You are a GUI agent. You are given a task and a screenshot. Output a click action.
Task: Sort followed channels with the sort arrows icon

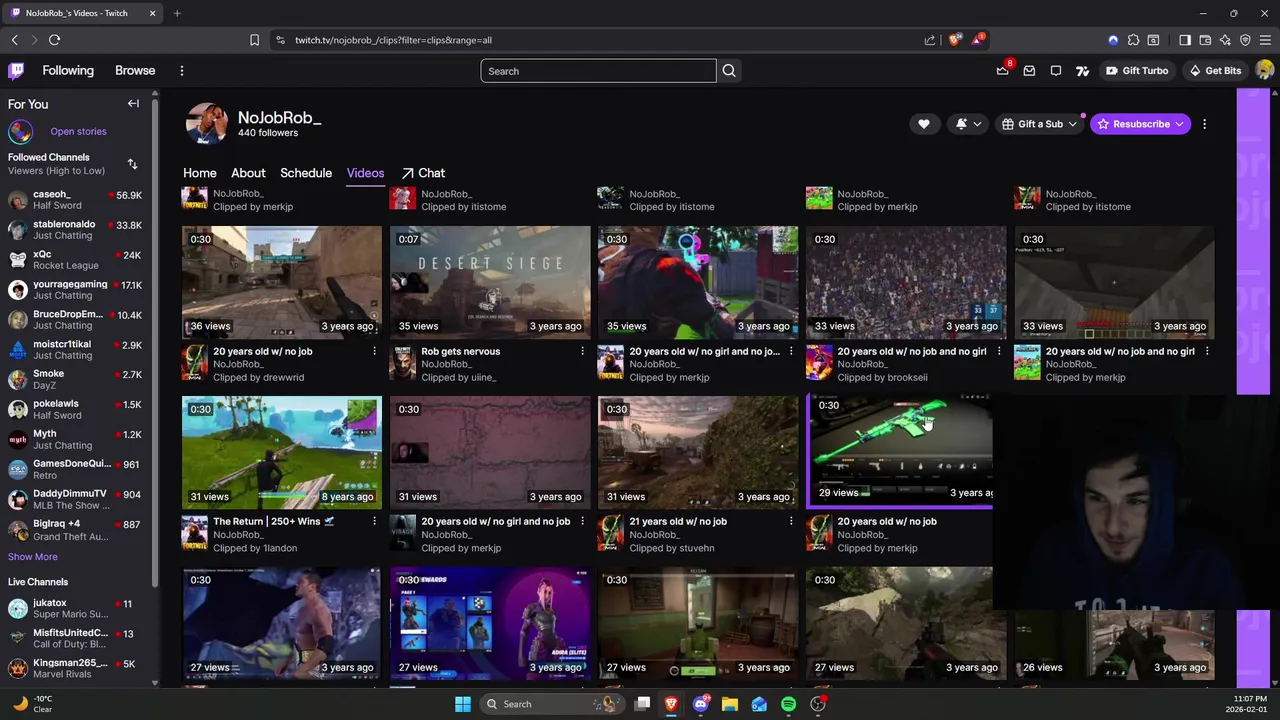(x=132, y=164)
